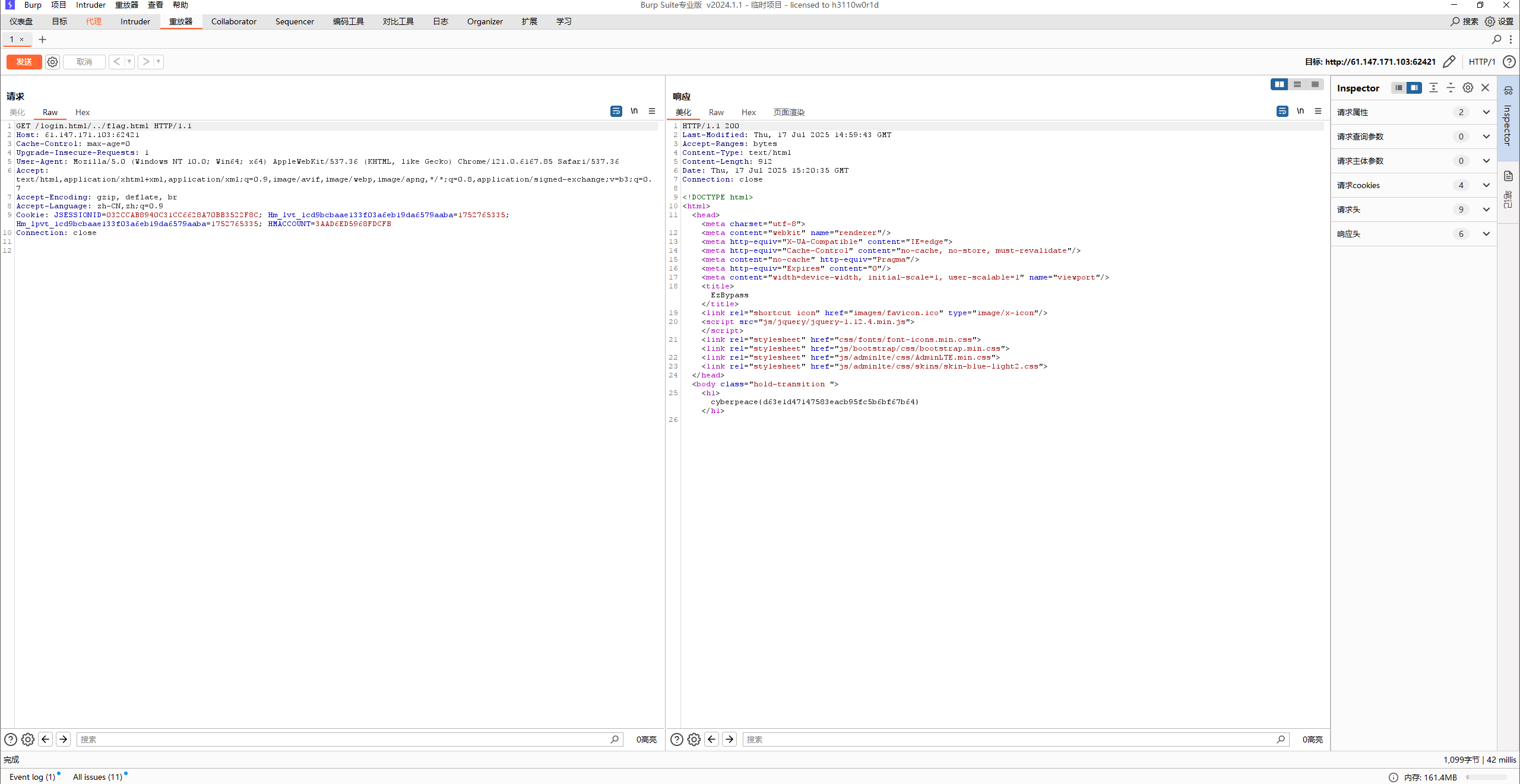The height and width of the screenshot is (784, 1520).
Task: Switch to Collaborator tool tab
Action: click(233, 21)
